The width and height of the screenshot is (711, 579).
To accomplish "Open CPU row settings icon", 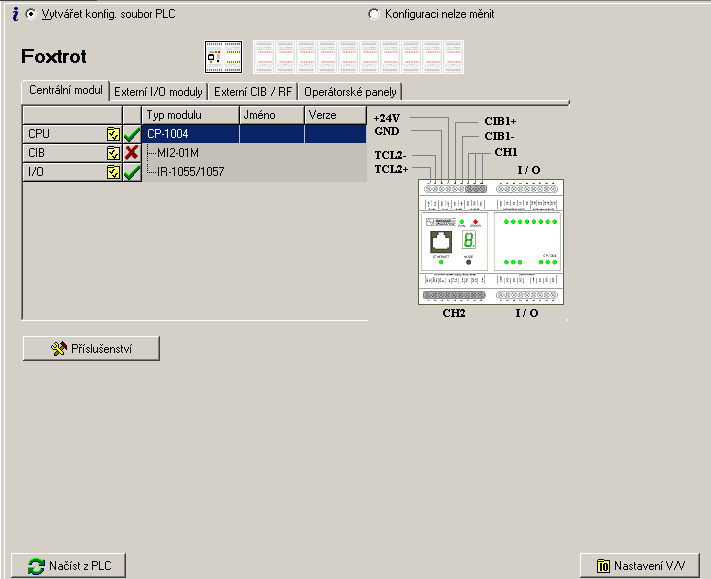I will click(x=113, y=134).
